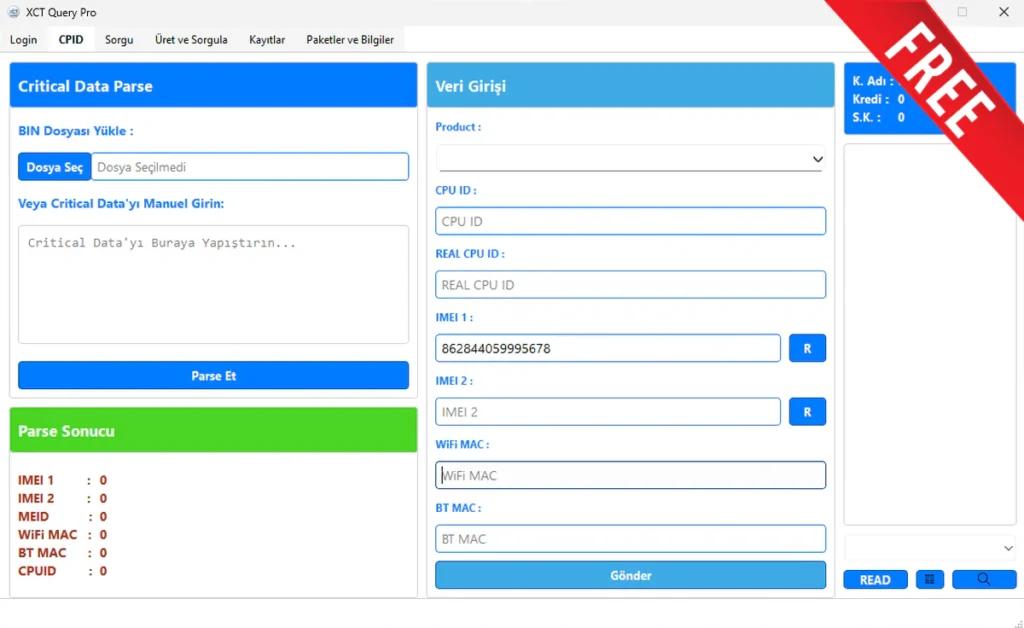Open the Sorgu tab
Image resolution: width=1024 pixels, height=628 pixels.
click(x=119, y=40)
